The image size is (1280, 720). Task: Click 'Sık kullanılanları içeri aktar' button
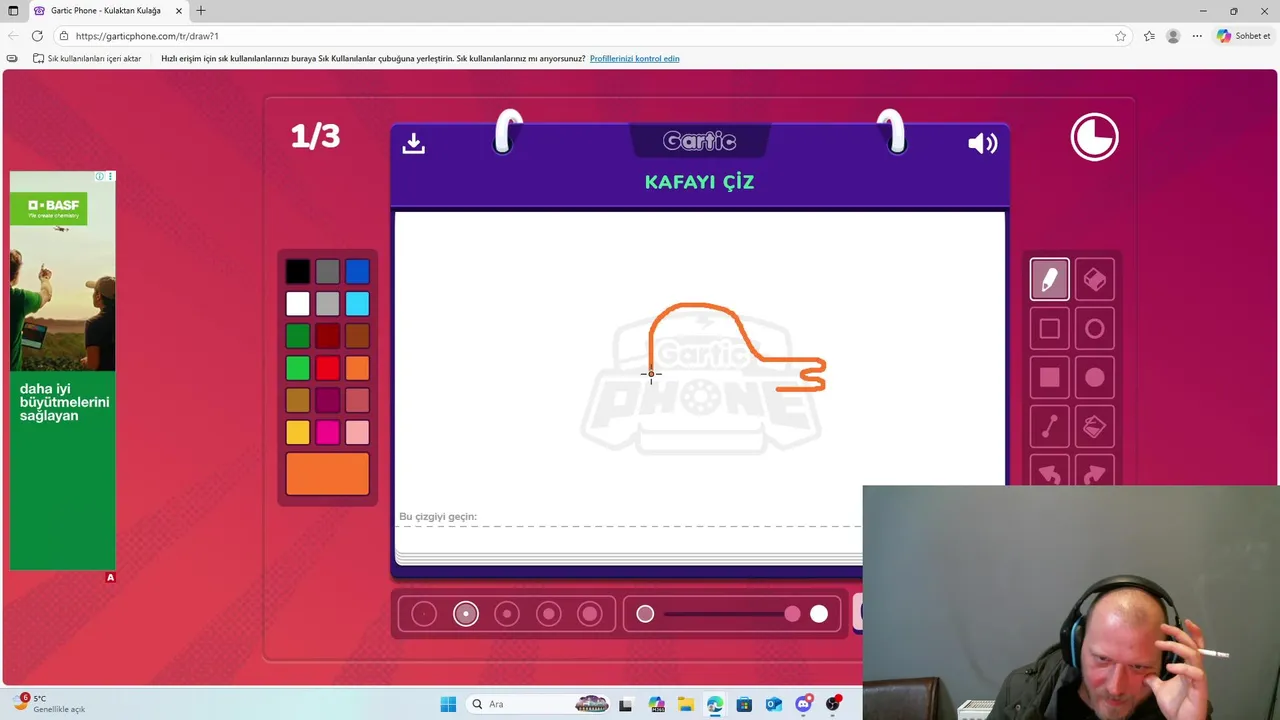click(x=87, y=59)
